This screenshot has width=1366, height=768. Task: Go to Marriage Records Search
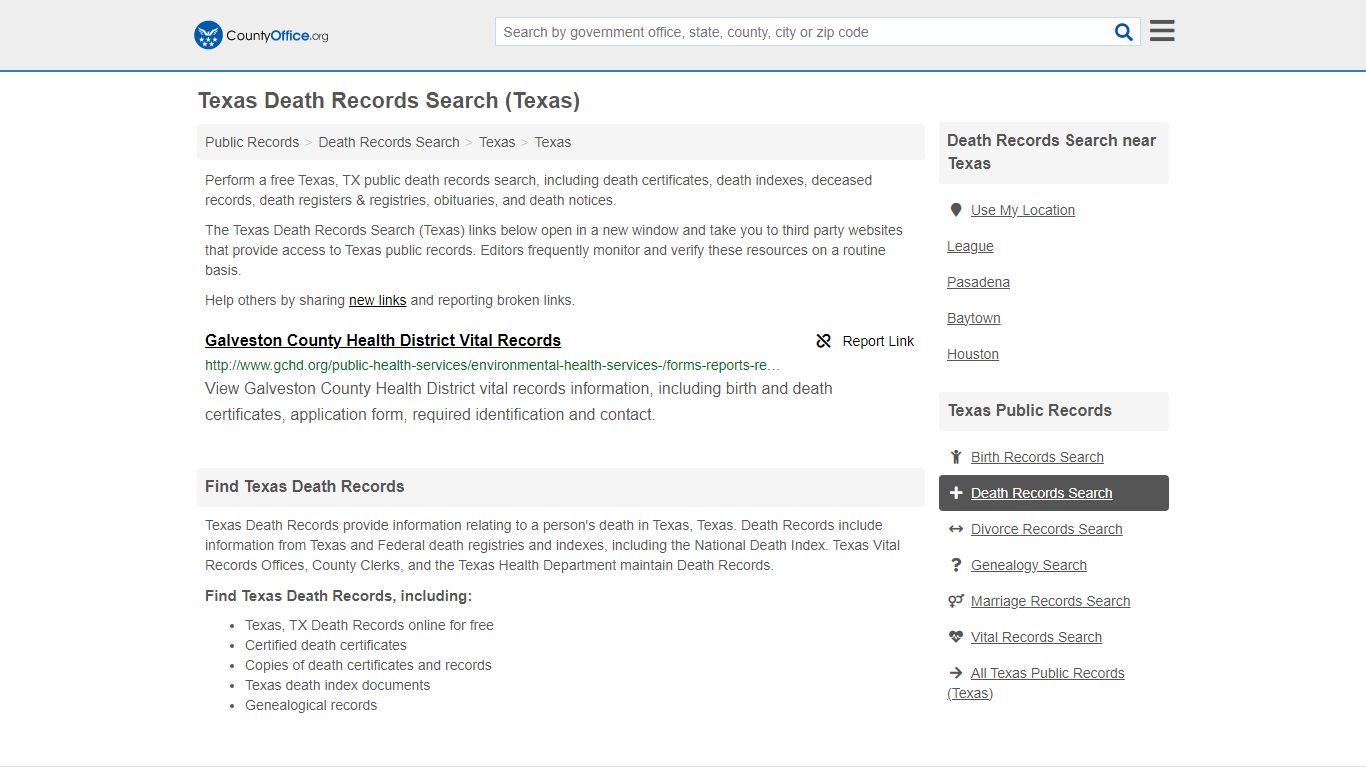coord(1050,601)
